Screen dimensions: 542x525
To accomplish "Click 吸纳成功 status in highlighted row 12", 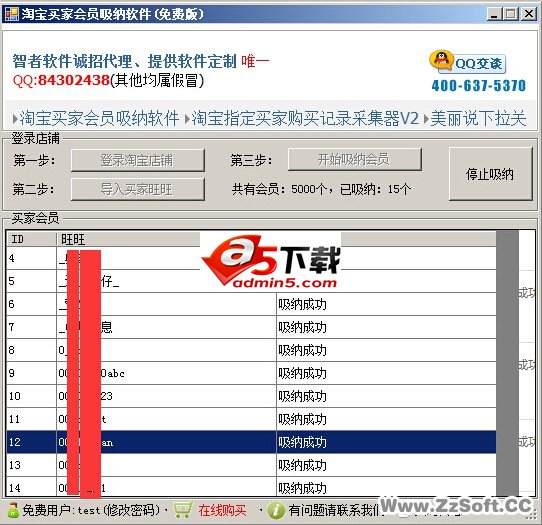I will coord(302,442).
